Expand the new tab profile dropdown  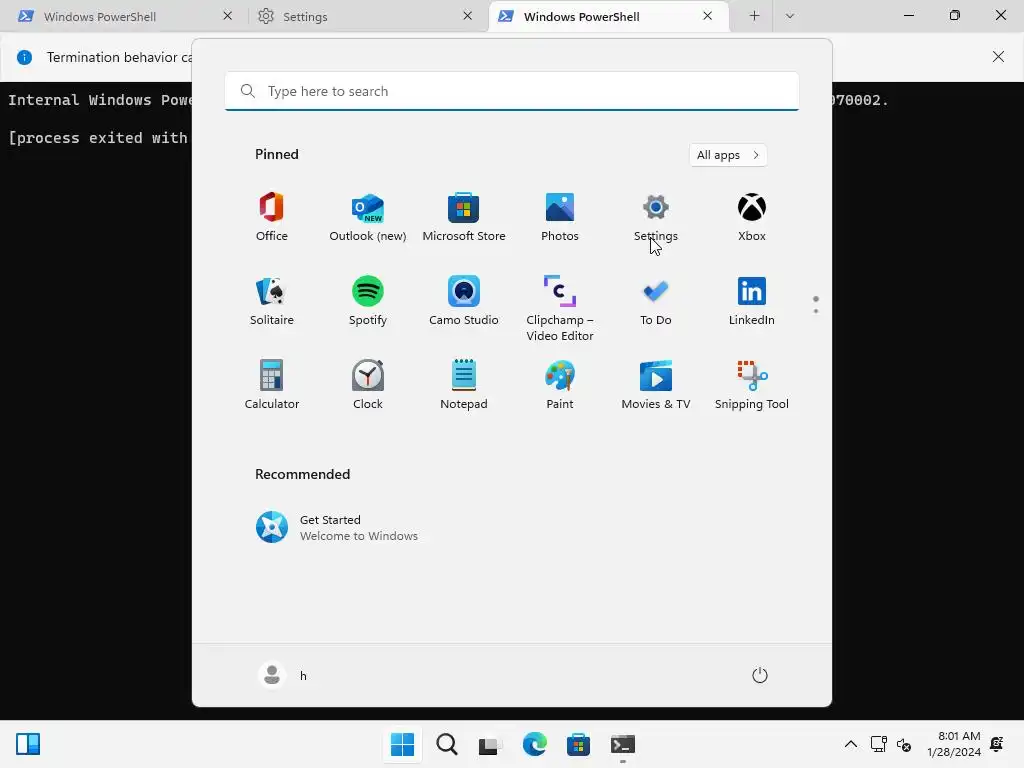[790, 16]
